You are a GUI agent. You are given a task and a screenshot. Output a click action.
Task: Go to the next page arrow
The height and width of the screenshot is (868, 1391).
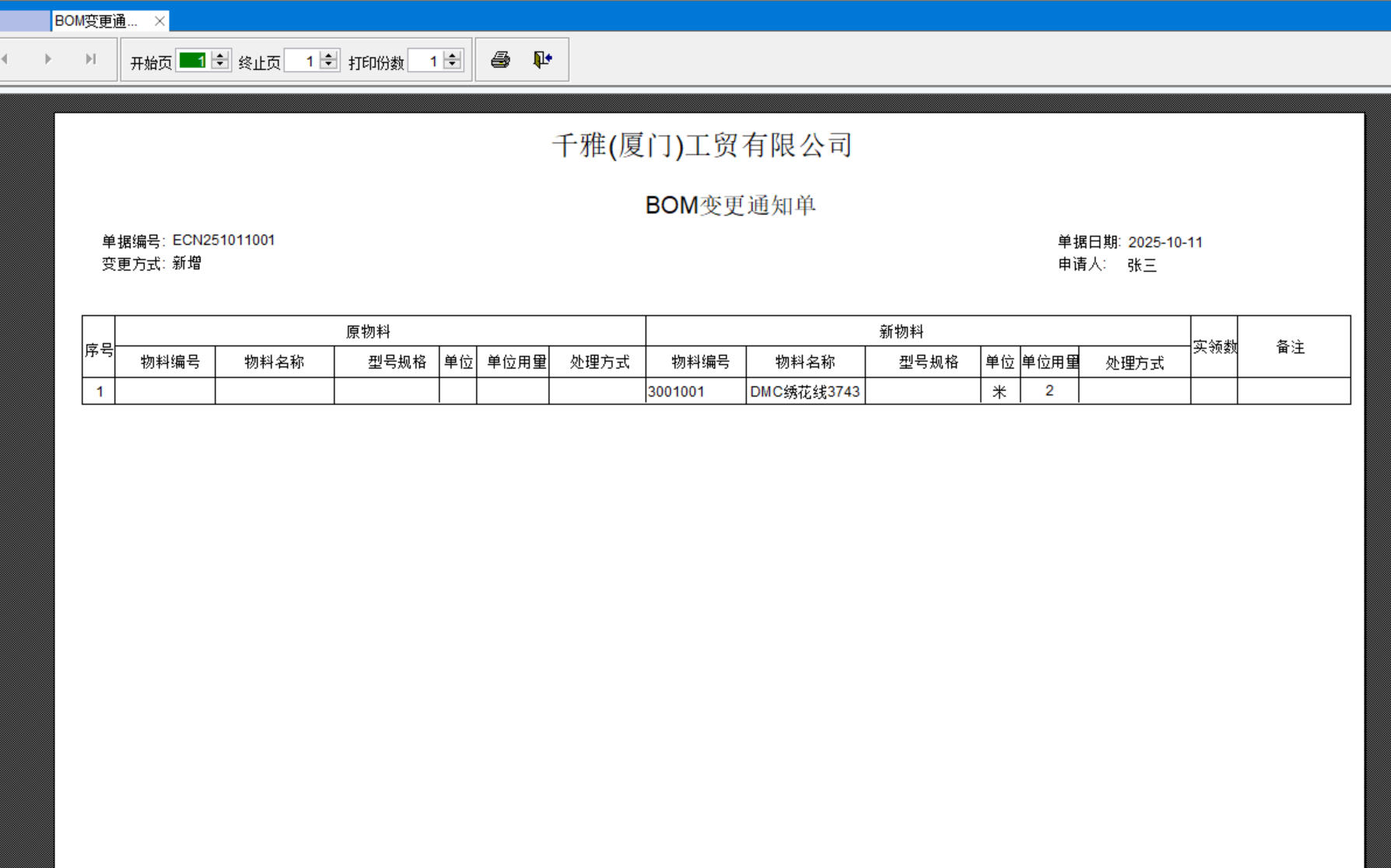(x=48, y=59)
